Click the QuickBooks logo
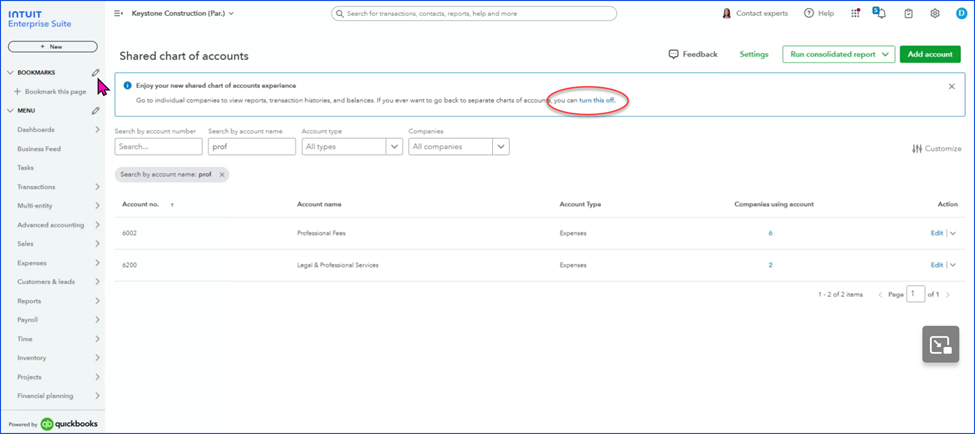 click(68, 424)
